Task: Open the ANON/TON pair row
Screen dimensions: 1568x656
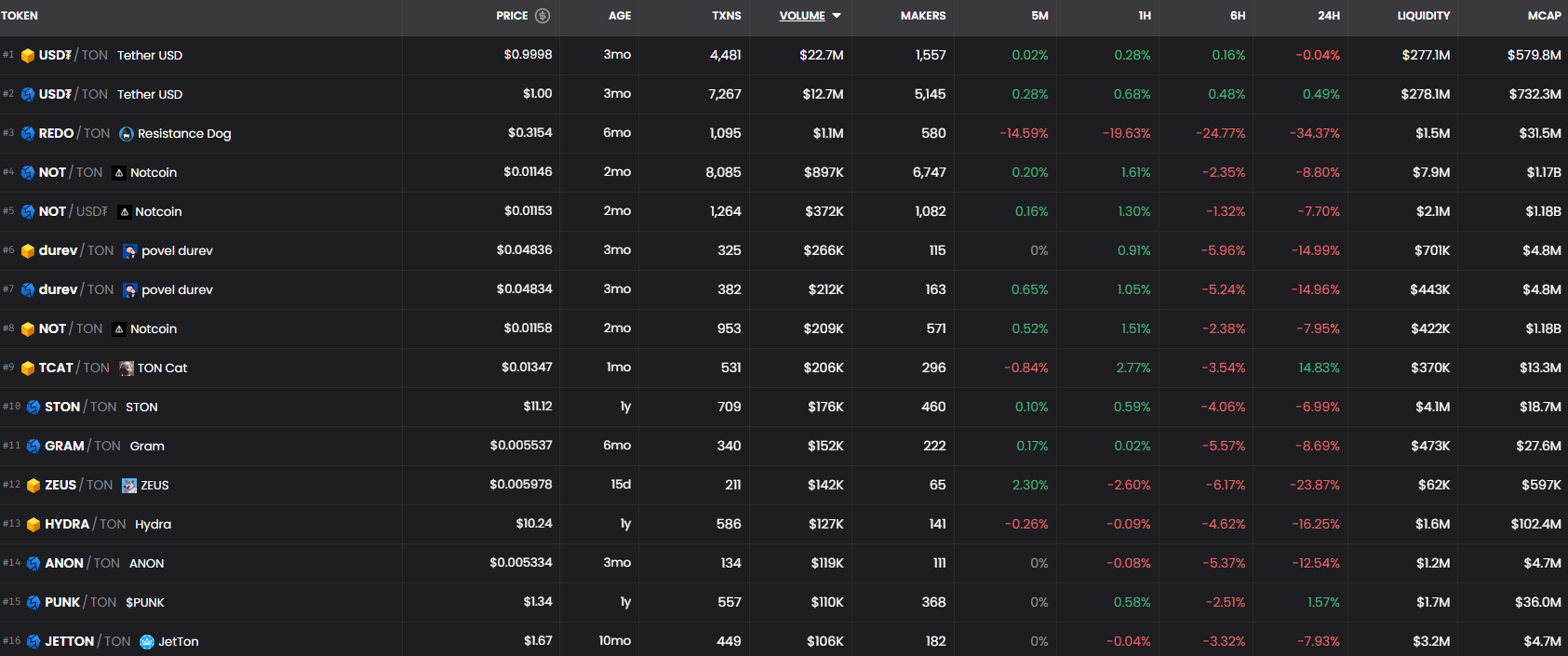Action: point(784,563)
